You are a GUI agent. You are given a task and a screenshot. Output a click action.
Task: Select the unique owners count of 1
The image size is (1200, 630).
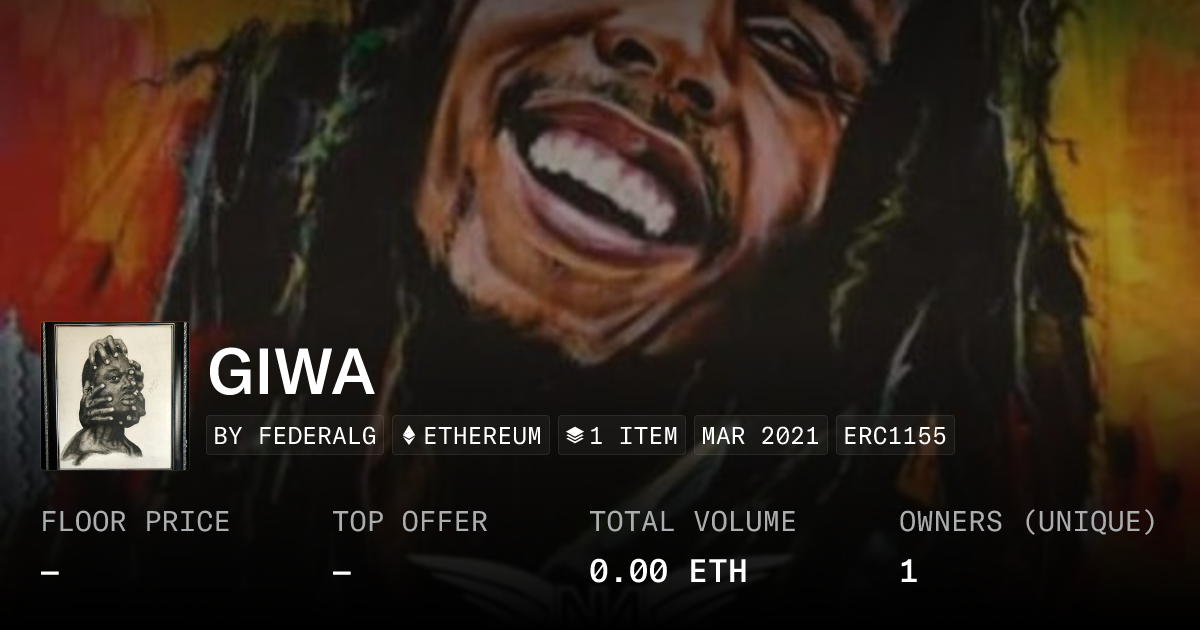(908, 572)
